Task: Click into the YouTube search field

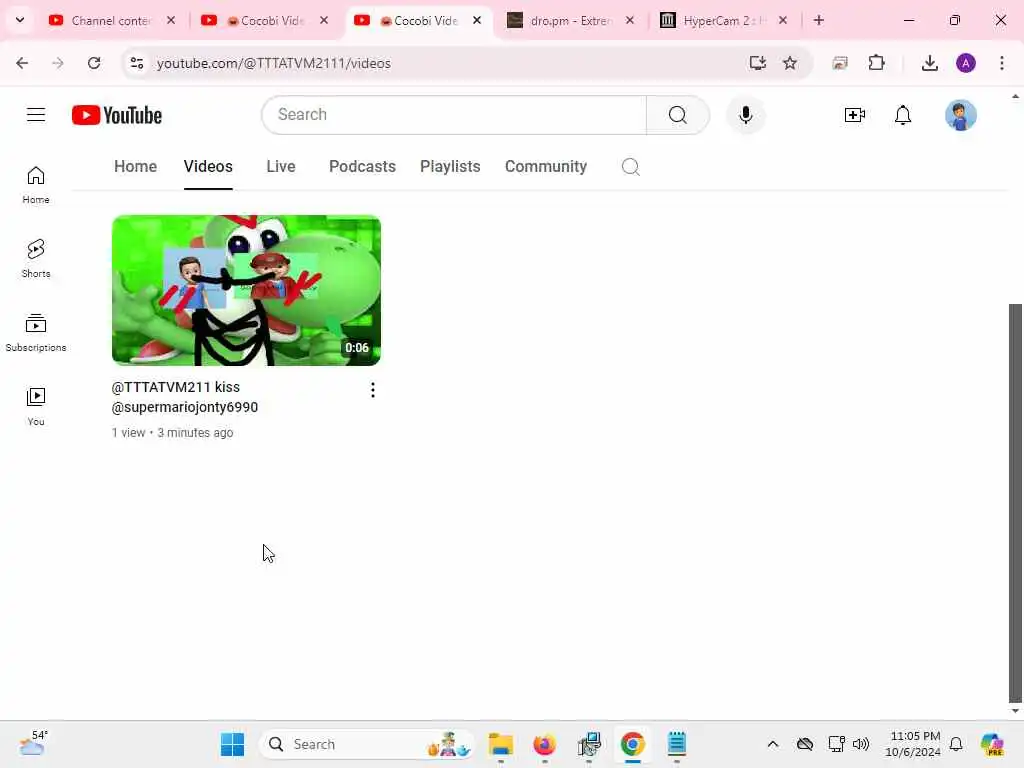Action: [x=454, y=115]
